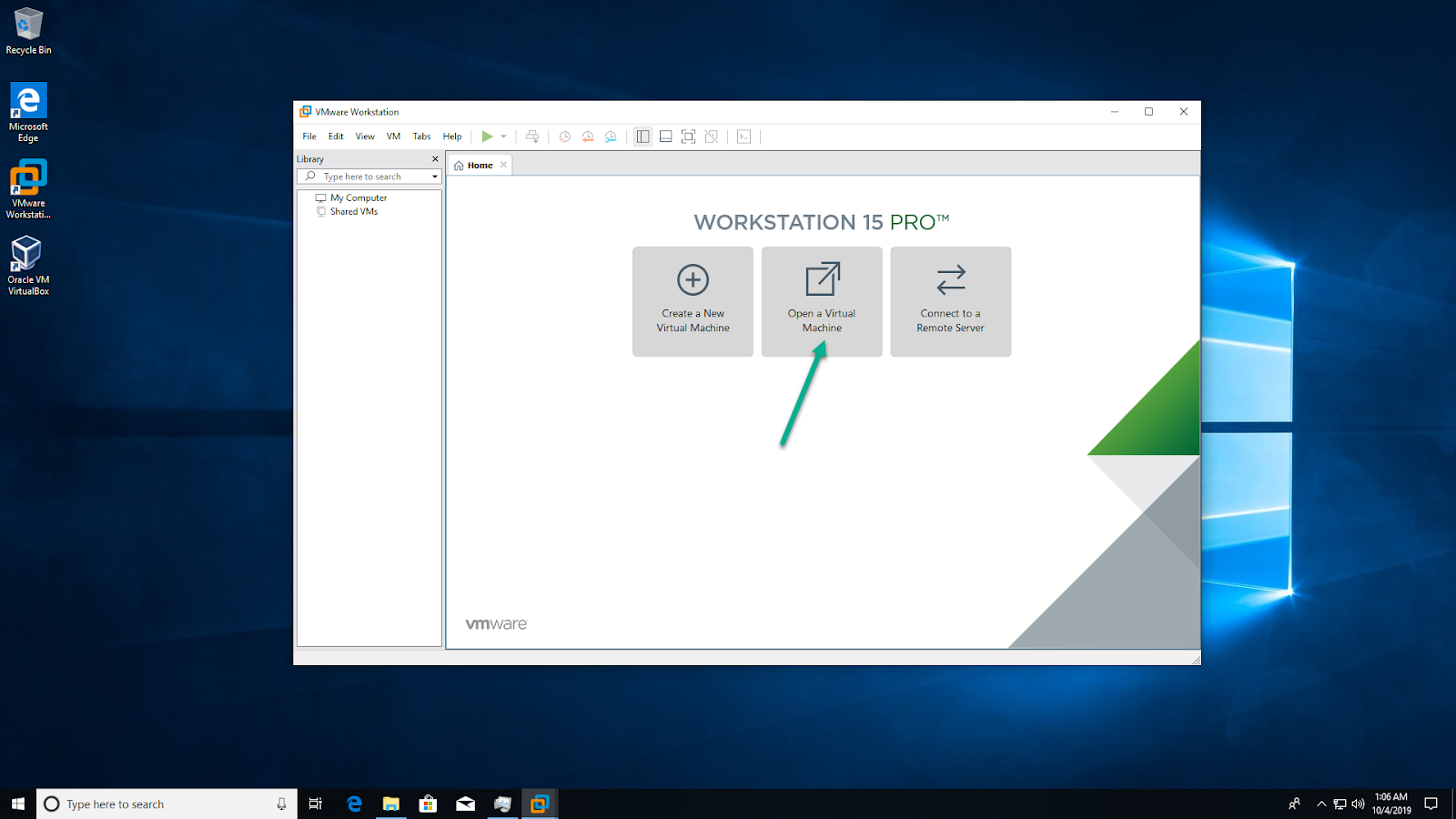
Task: Select the Home tab
Action: pos(479,166)
